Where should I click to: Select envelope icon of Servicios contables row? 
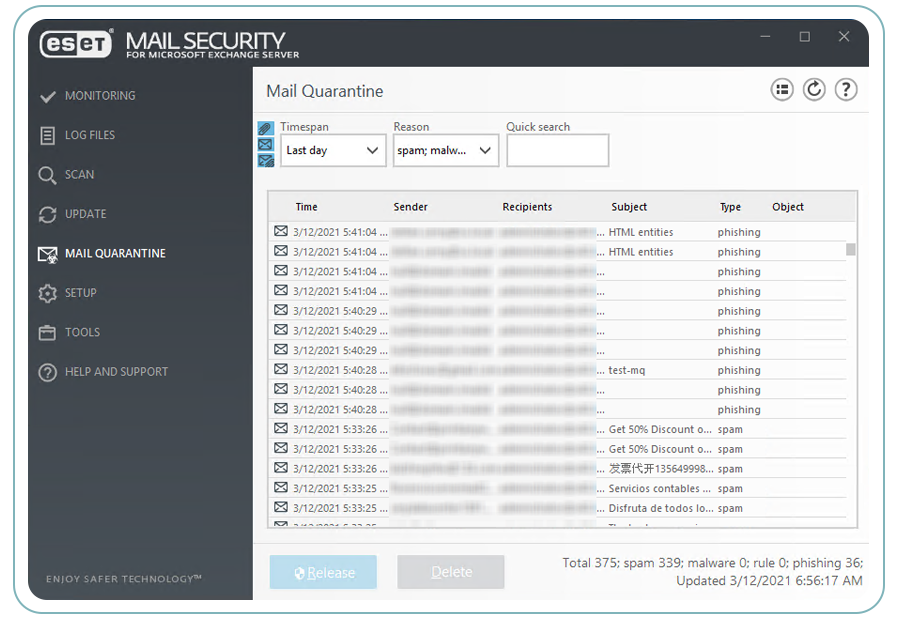pyautogui.click(x=280, y=487)
